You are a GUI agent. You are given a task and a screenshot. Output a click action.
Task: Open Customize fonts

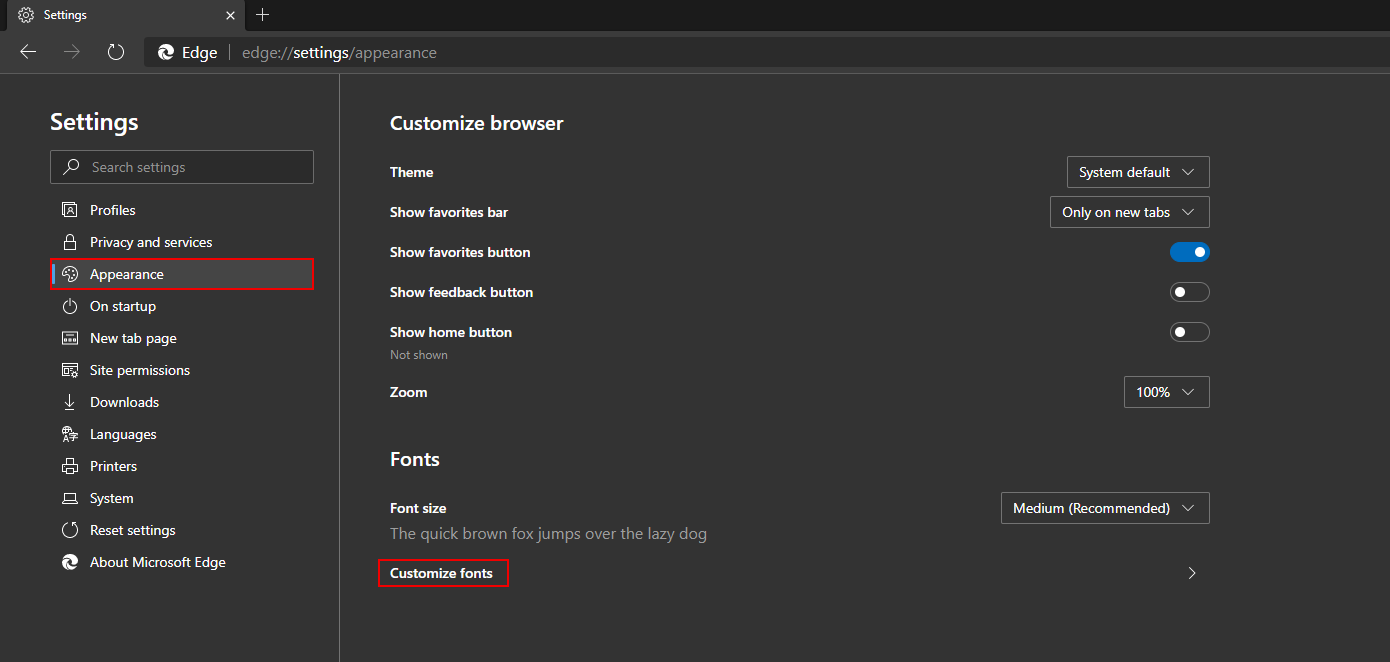click(x=441, y=573)
